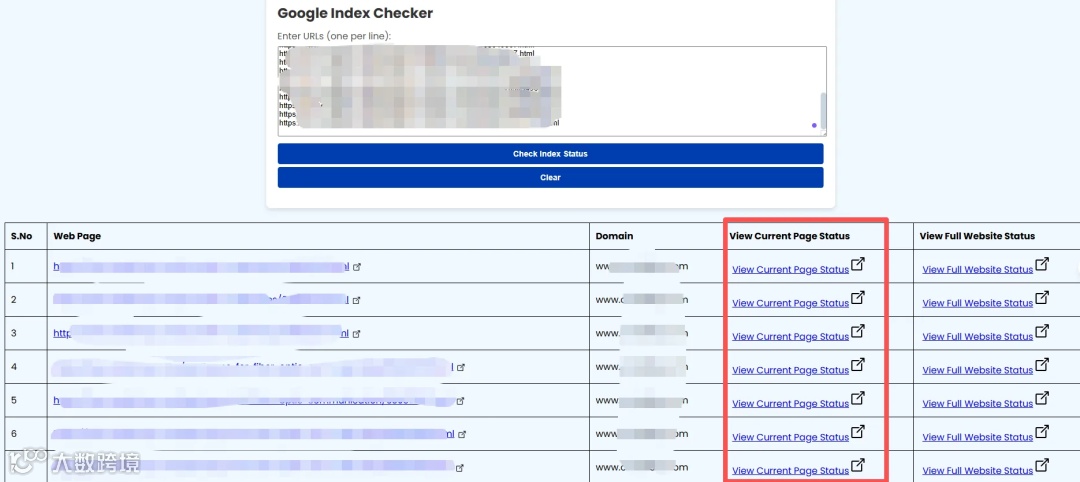Click external-link icon beside row 5 page status
The image size is (1080, 482).
click(858, 398)
